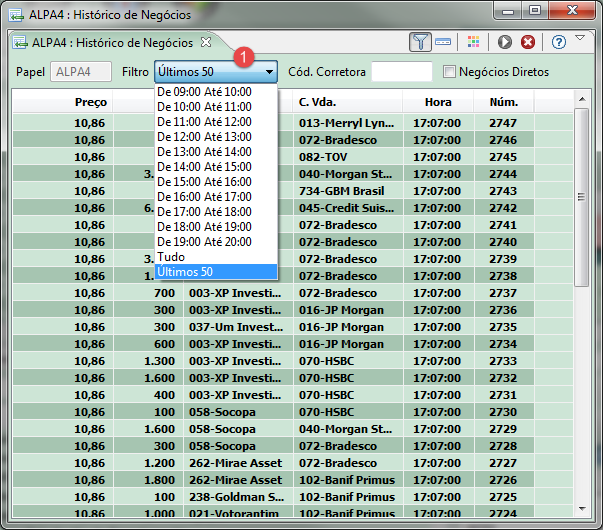Select trade number 2746 cell

[x=504, y=140]
